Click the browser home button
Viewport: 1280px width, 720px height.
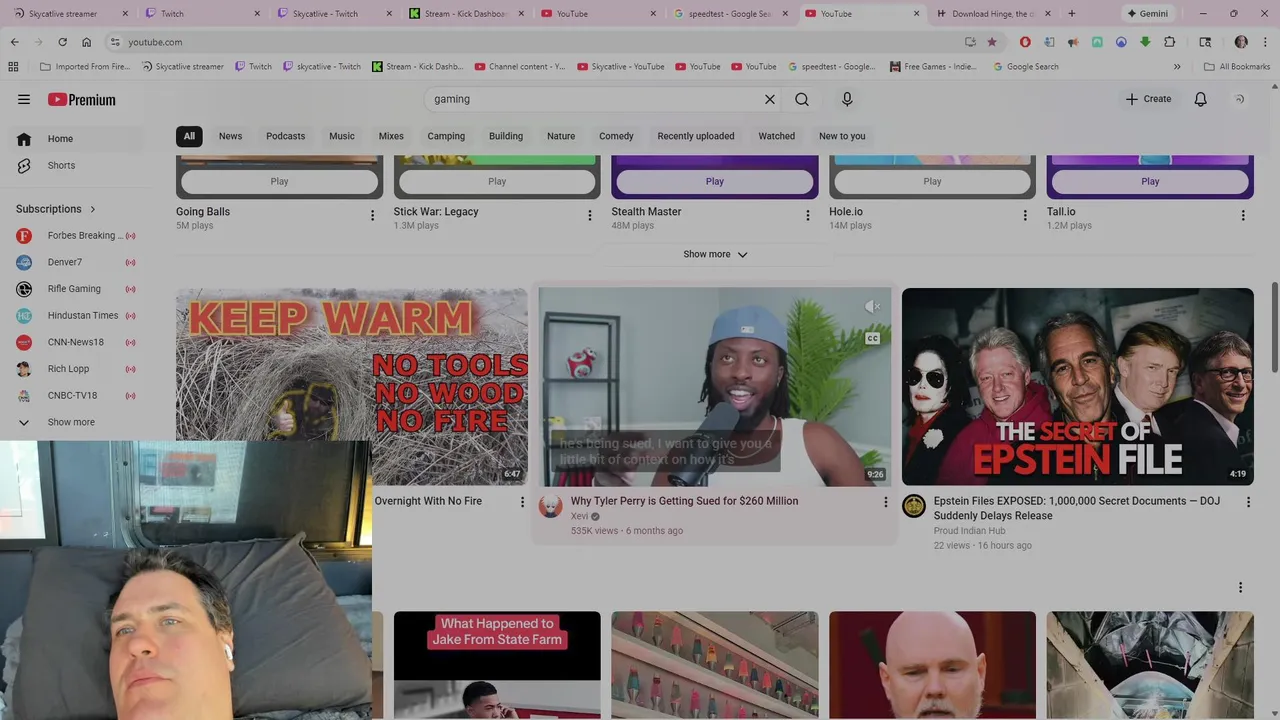(87, 42)
